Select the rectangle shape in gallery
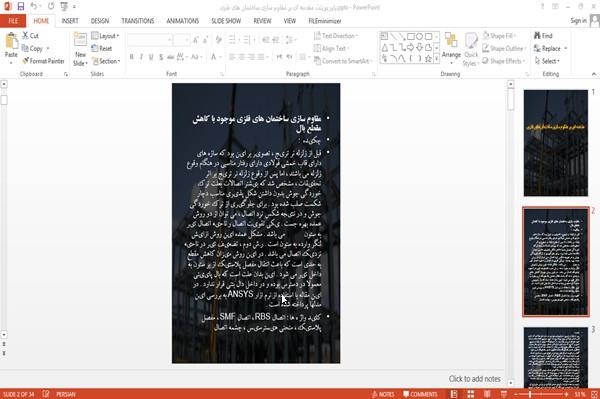The height and width of the screenshot is (399, 600). tap(411, 37)
